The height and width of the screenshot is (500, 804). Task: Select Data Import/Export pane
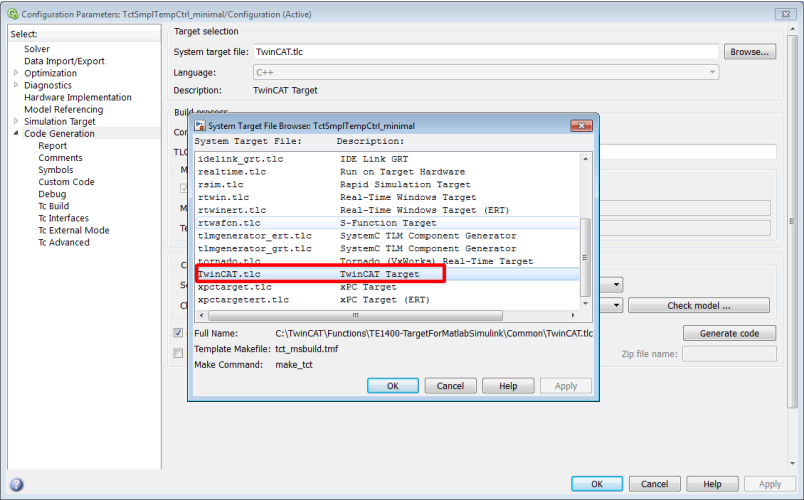(64, 61)
